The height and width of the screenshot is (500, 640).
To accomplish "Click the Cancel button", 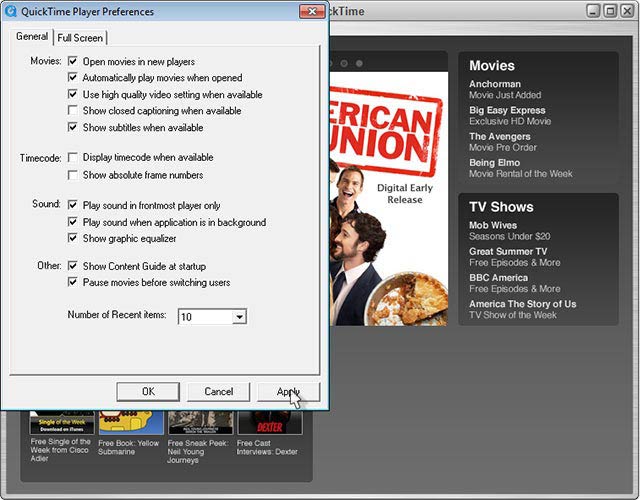I will coord(218,391).
